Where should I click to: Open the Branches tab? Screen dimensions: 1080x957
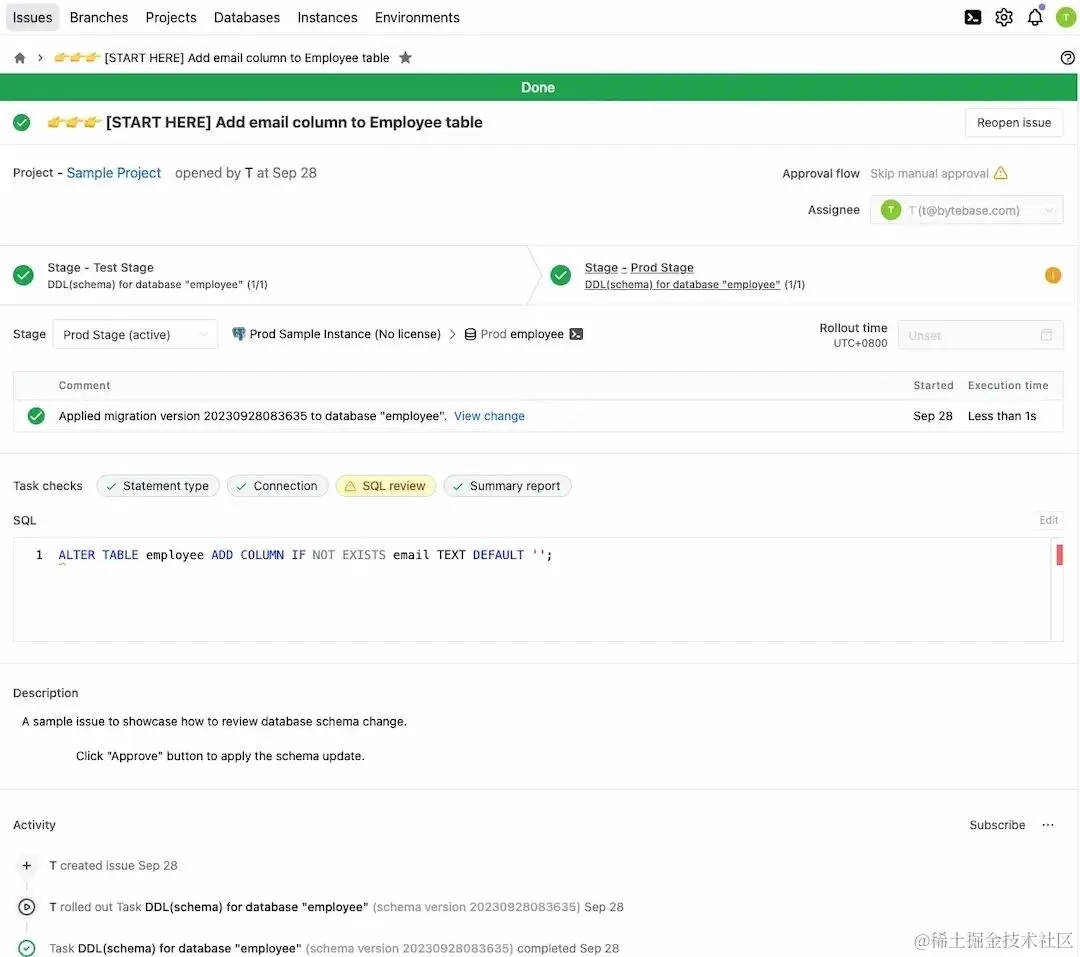pos(98,17)
